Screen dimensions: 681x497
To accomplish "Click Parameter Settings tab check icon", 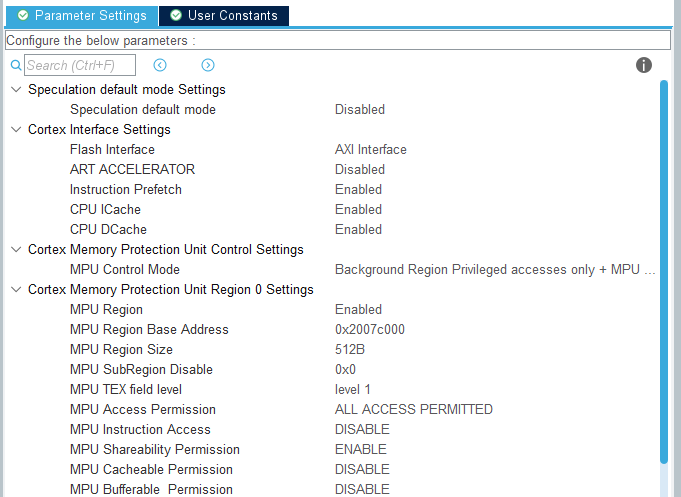I will 23,15.
